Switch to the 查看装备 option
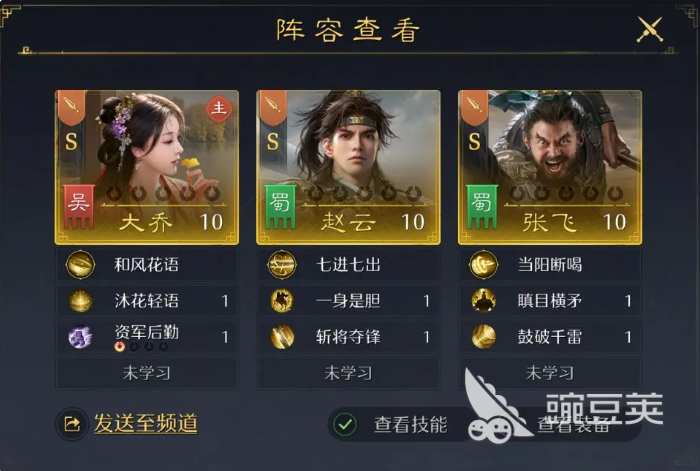Viewport: 700px width, 471px height. point(573,425)
